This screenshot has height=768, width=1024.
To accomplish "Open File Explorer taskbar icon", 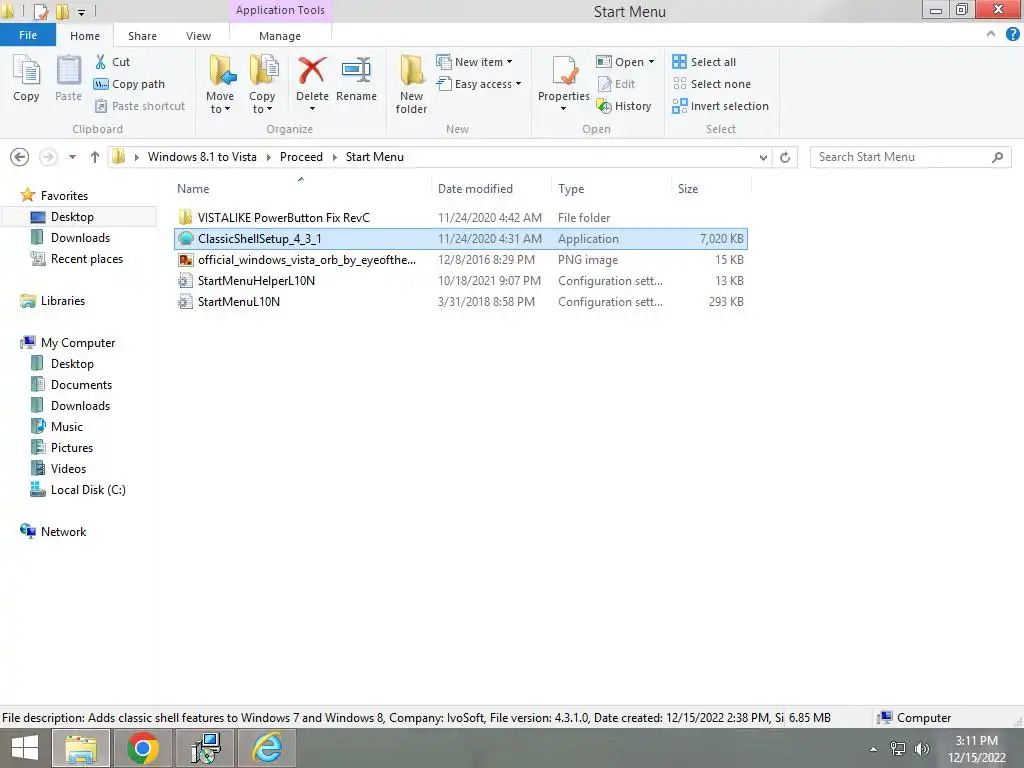I will (80, 748).
